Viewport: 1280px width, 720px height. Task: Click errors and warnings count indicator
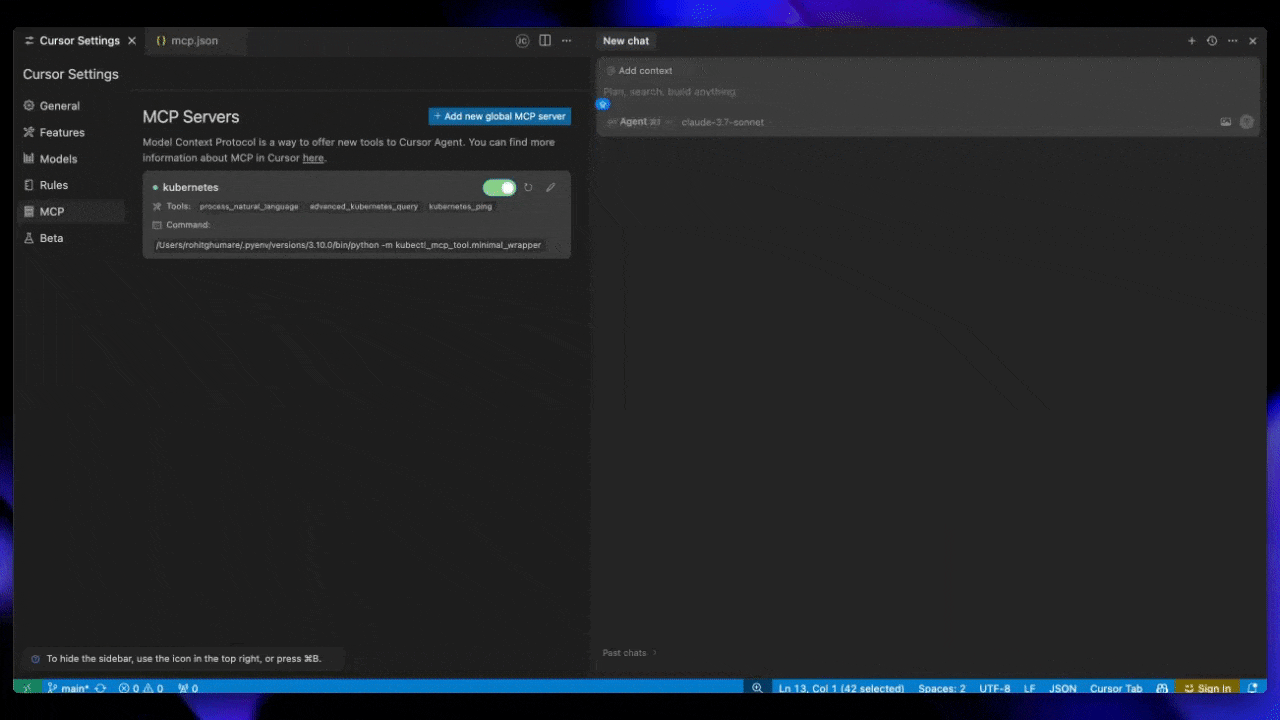click(141, 688)
